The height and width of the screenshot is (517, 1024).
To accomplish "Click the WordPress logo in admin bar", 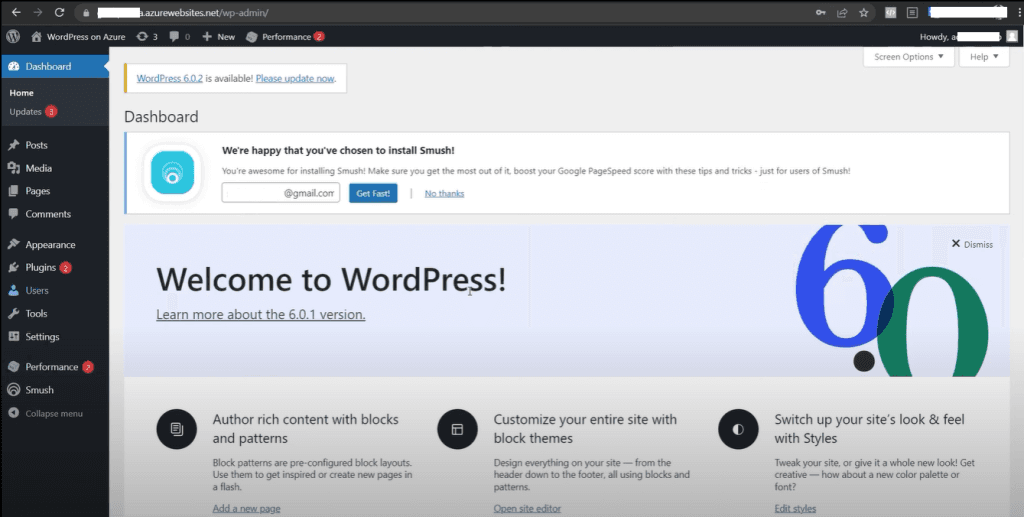I will [13, 37].
